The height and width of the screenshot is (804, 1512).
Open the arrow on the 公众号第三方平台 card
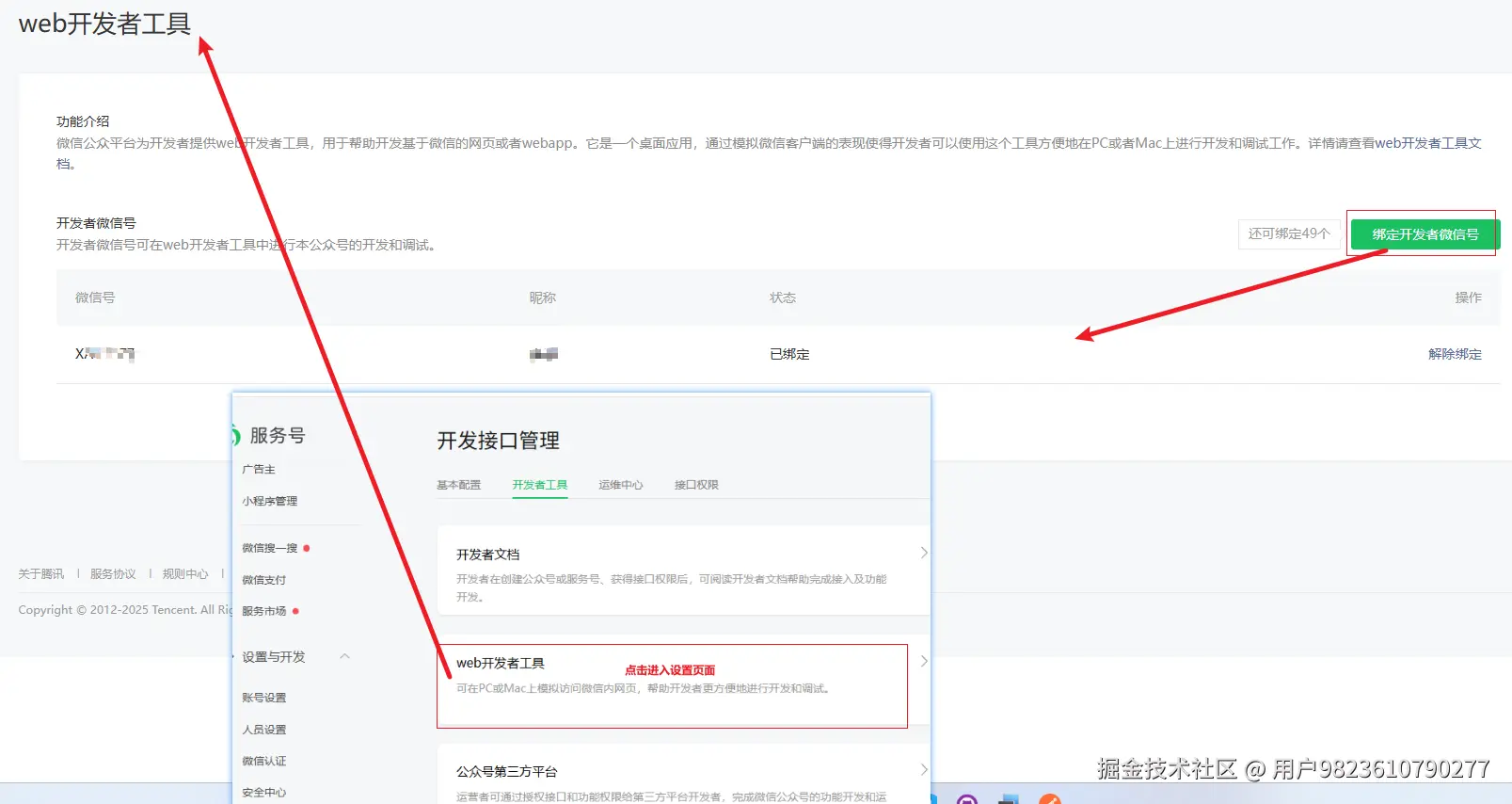(924, 769)
